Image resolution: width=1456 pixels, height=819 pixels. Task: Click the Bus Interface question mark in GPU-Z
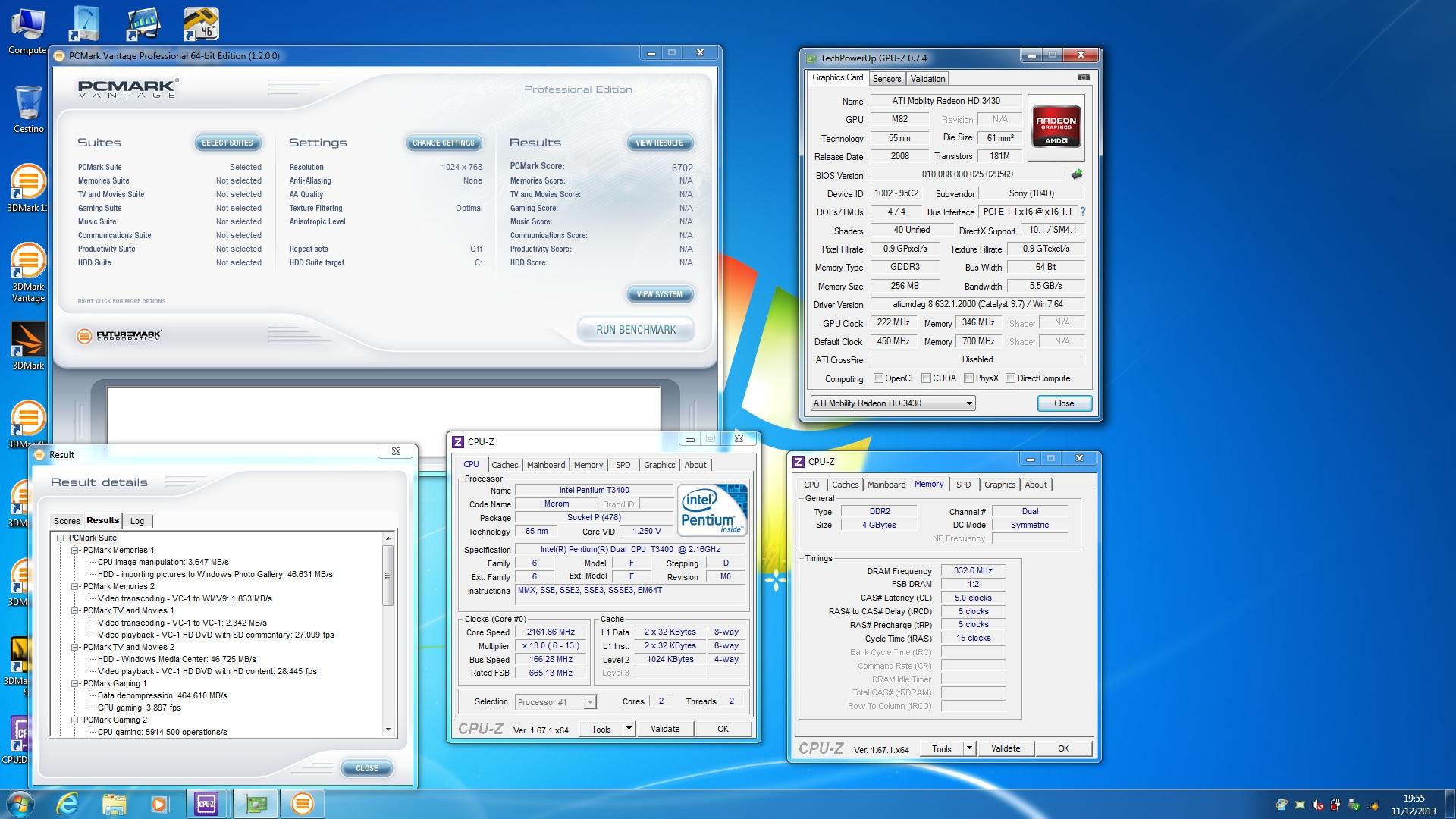[1082, 212]
